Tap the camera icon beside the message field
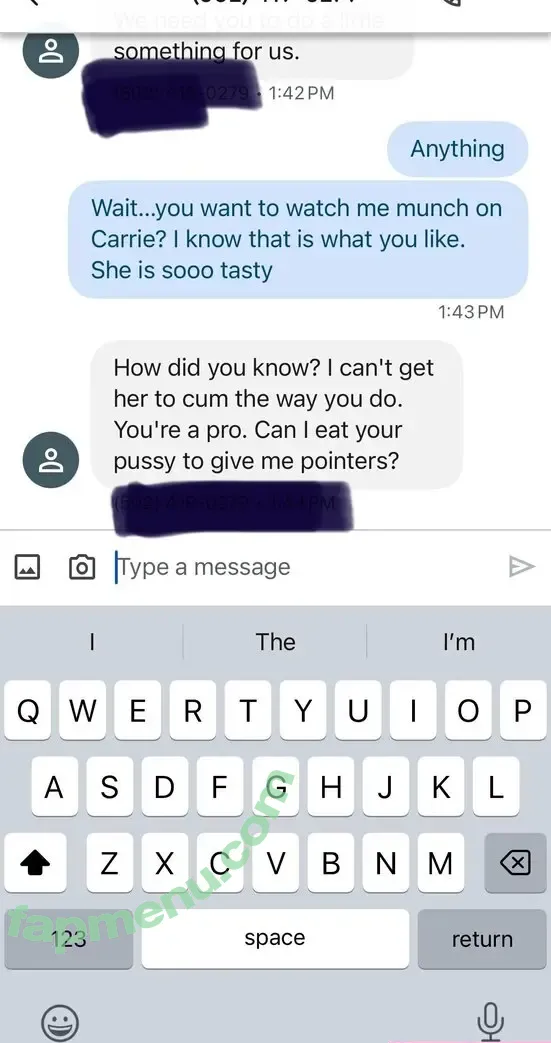The image size is (551, 1043). 82,567
